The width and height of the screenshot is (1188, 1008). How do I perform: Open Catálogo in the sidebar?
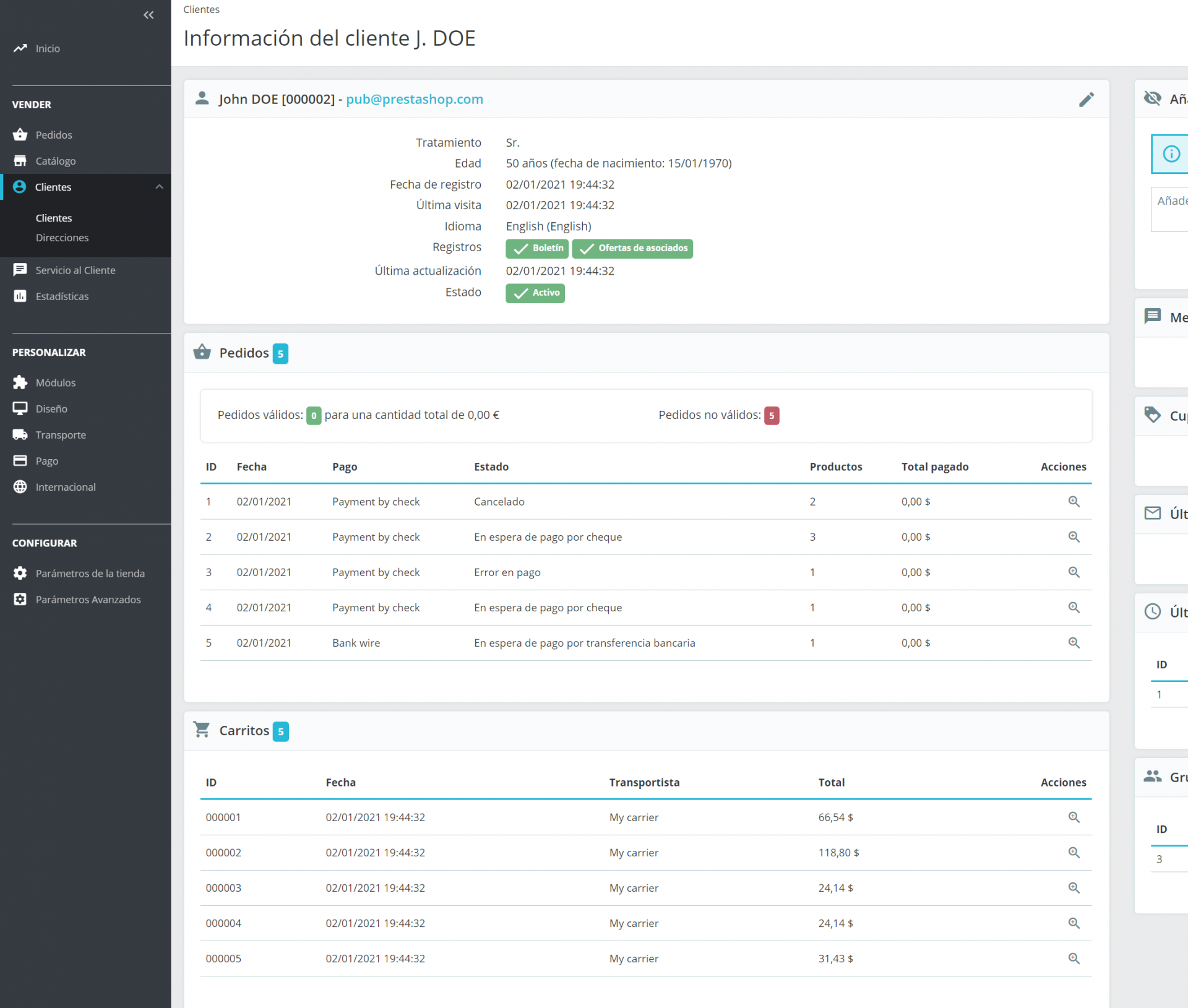coord(55,161)
